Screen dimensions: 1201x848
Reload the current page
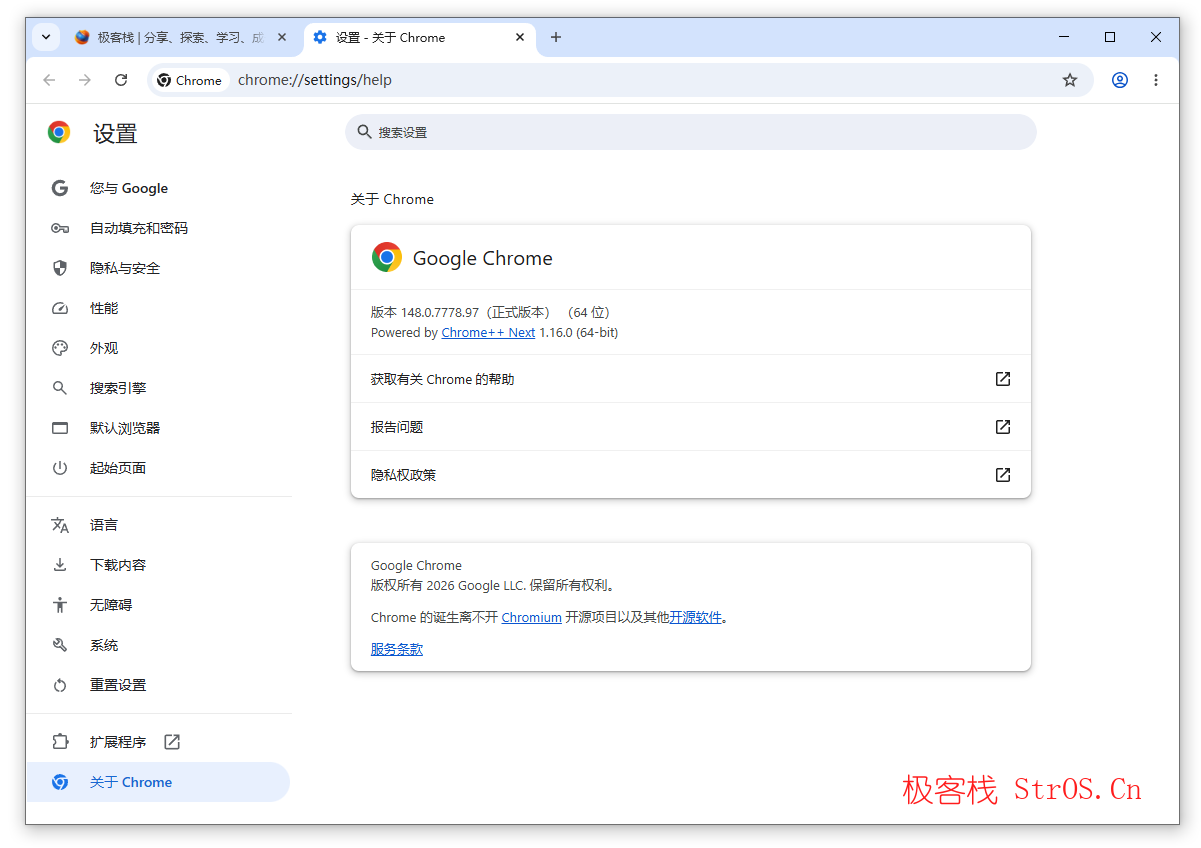tap(121, 80)
